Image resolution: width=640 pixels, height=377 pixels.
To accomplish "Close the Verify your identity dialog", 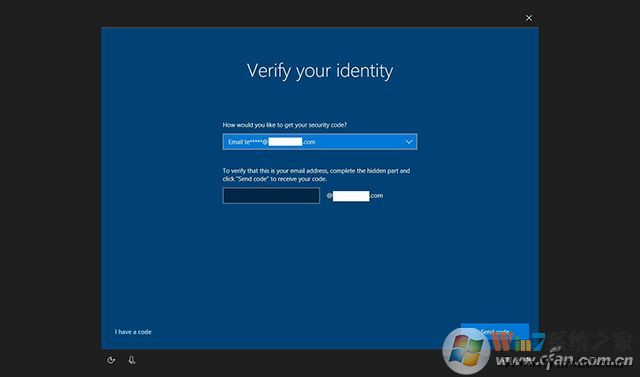I will [x=529, y=18].
